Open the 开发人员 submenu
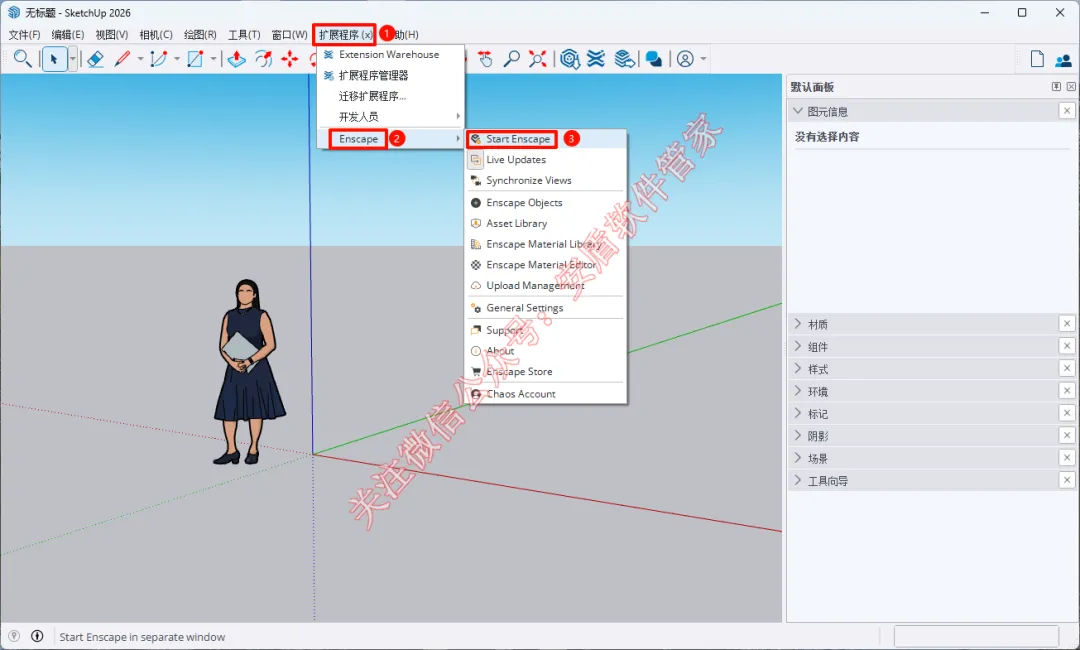 (x=391, y=116)
